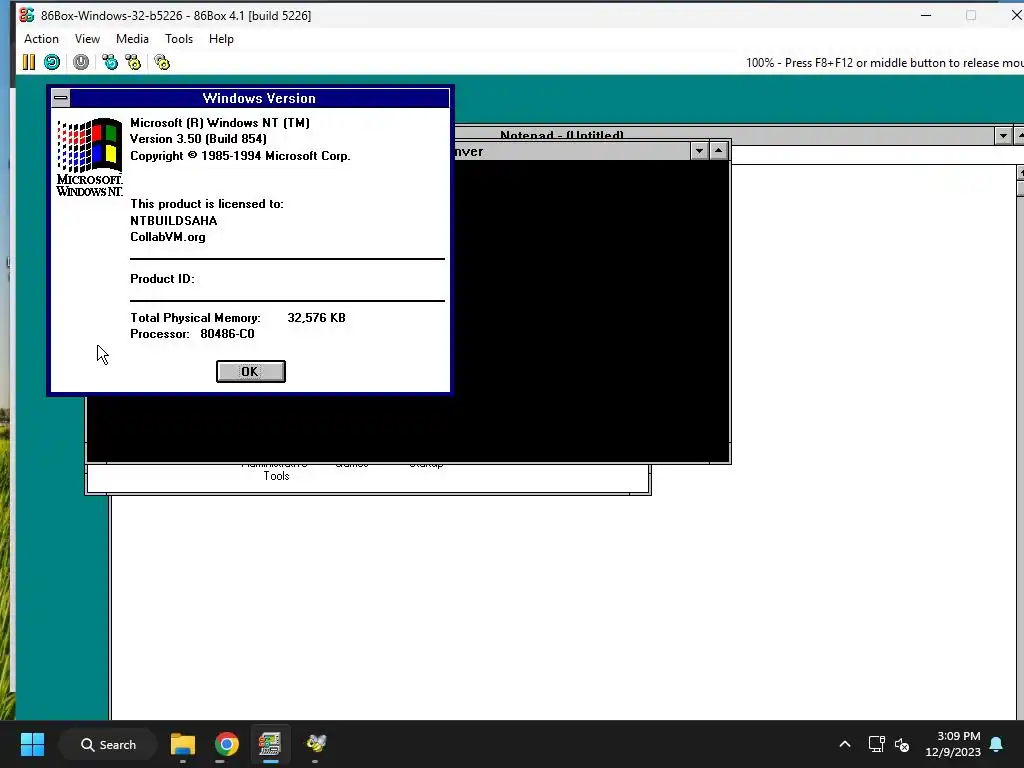Open notifications bell icon

tap(997, 744)
